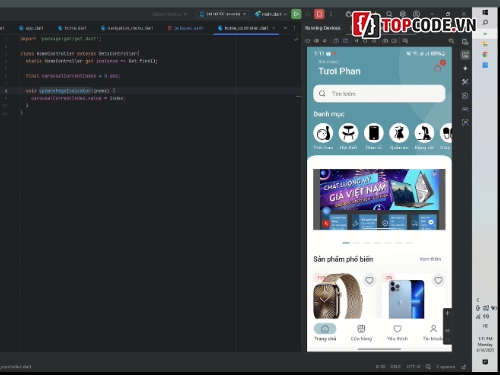
Task: Open the shopping cart icon in the app
Action: (x=438, y=67)
